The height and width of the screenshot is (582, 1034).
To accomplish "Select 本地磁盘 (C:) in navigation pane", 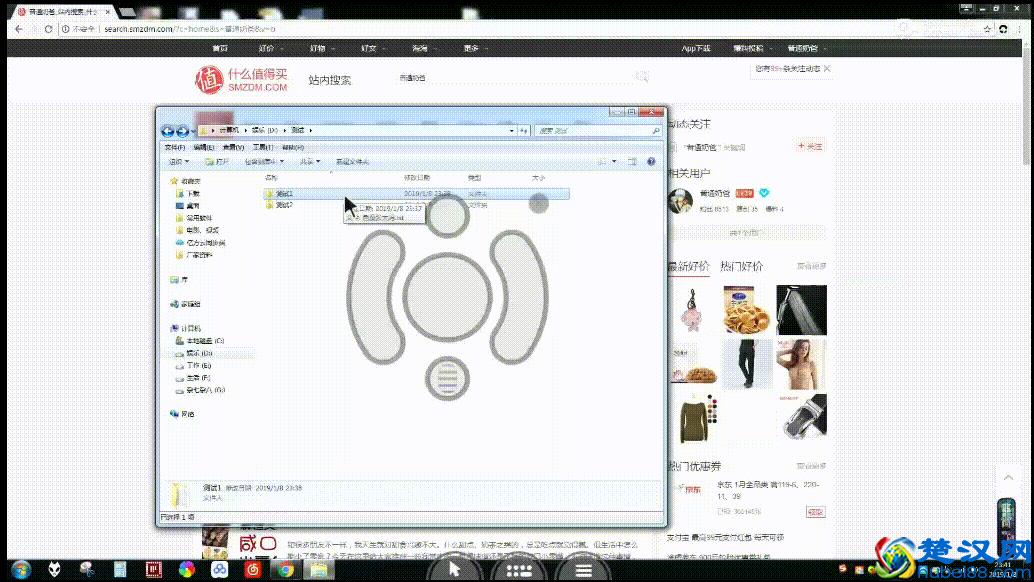I will coord(204,341).
